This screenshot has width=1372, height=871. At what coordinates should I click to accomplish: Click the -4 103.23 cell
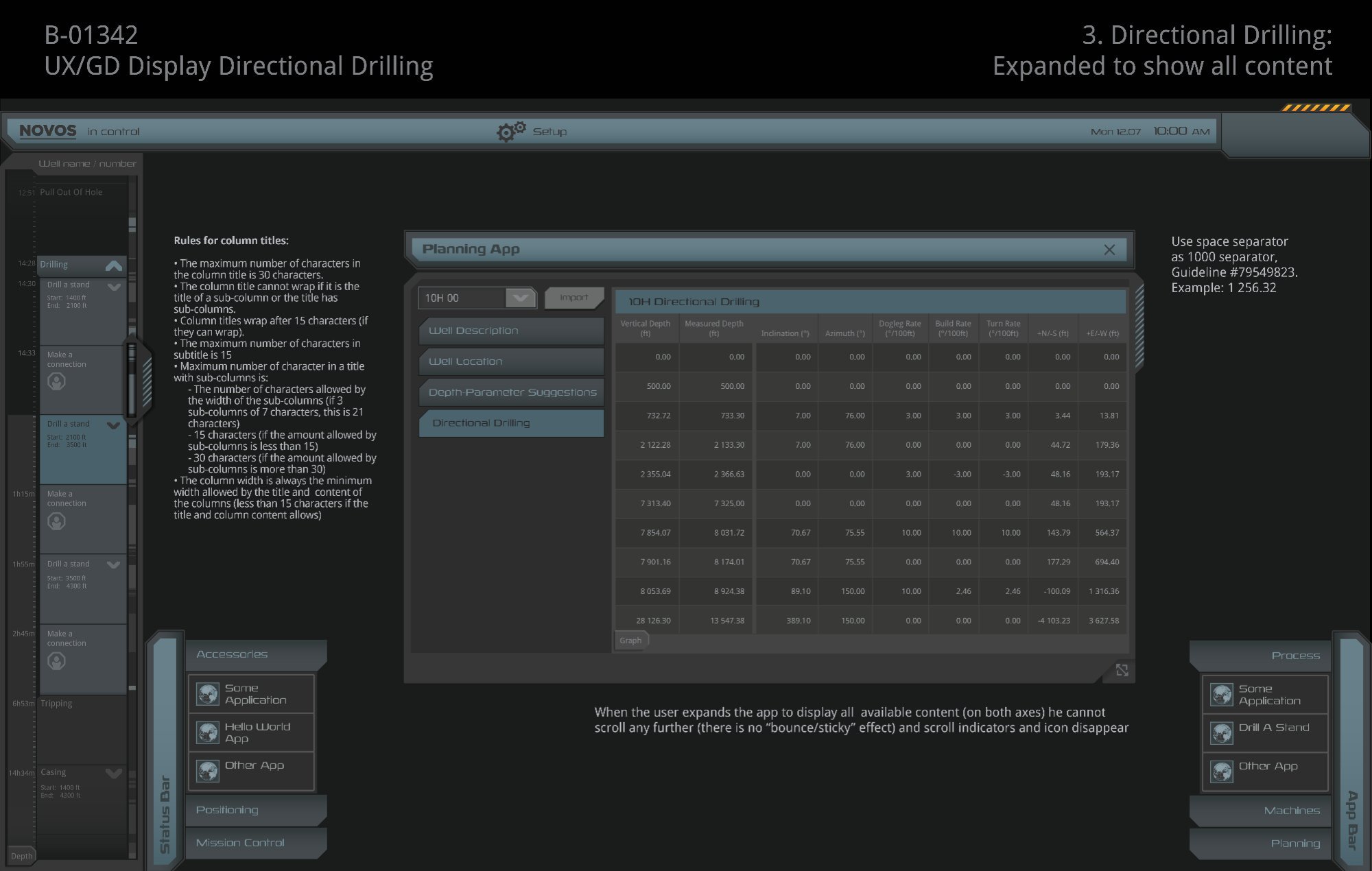(1053, 621)
